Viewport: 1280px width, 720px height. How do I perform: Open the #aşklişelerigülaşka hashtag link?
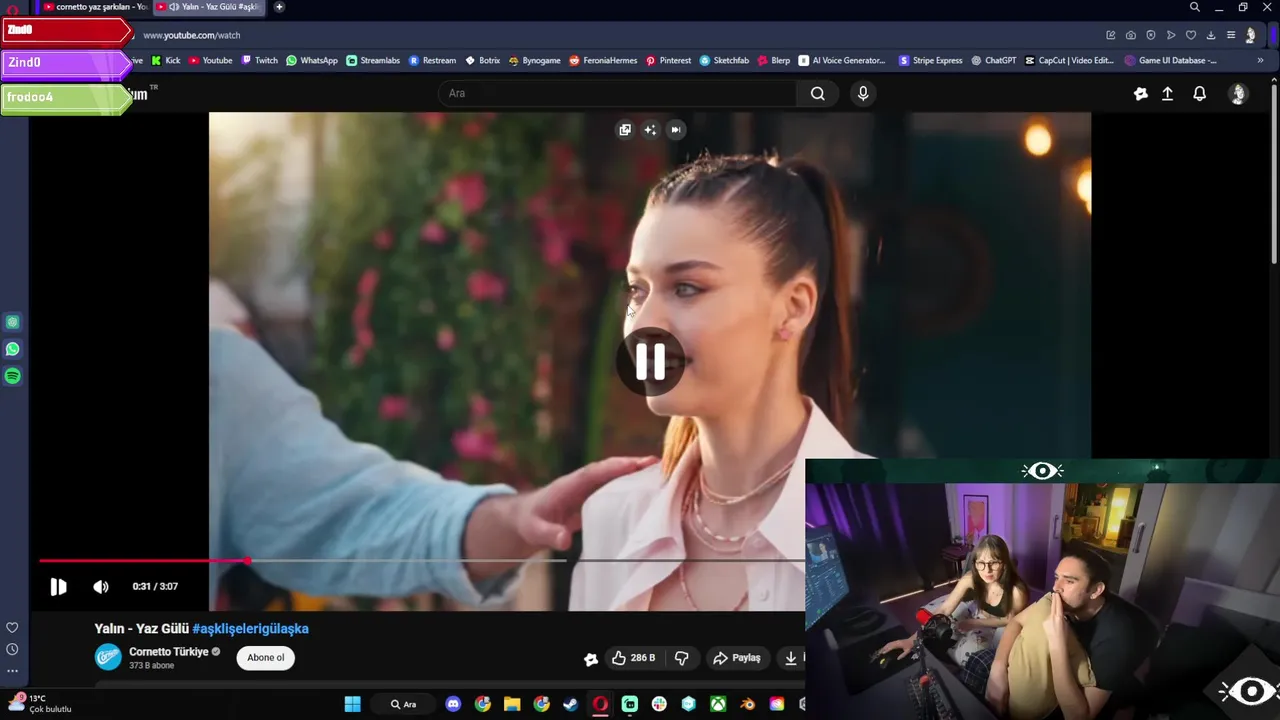coord(251,629)
